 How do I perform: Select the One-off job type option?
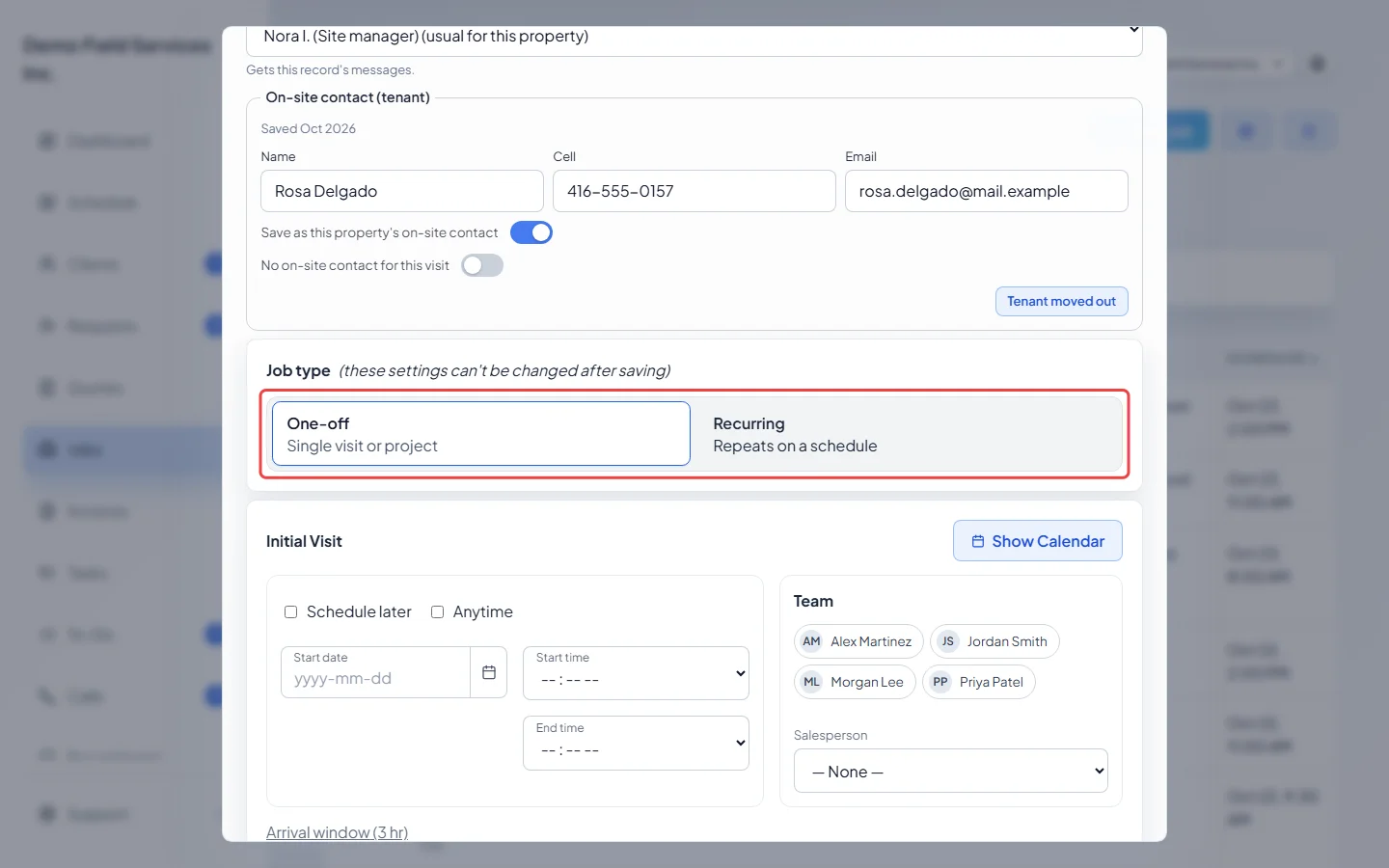coord(481,434)
